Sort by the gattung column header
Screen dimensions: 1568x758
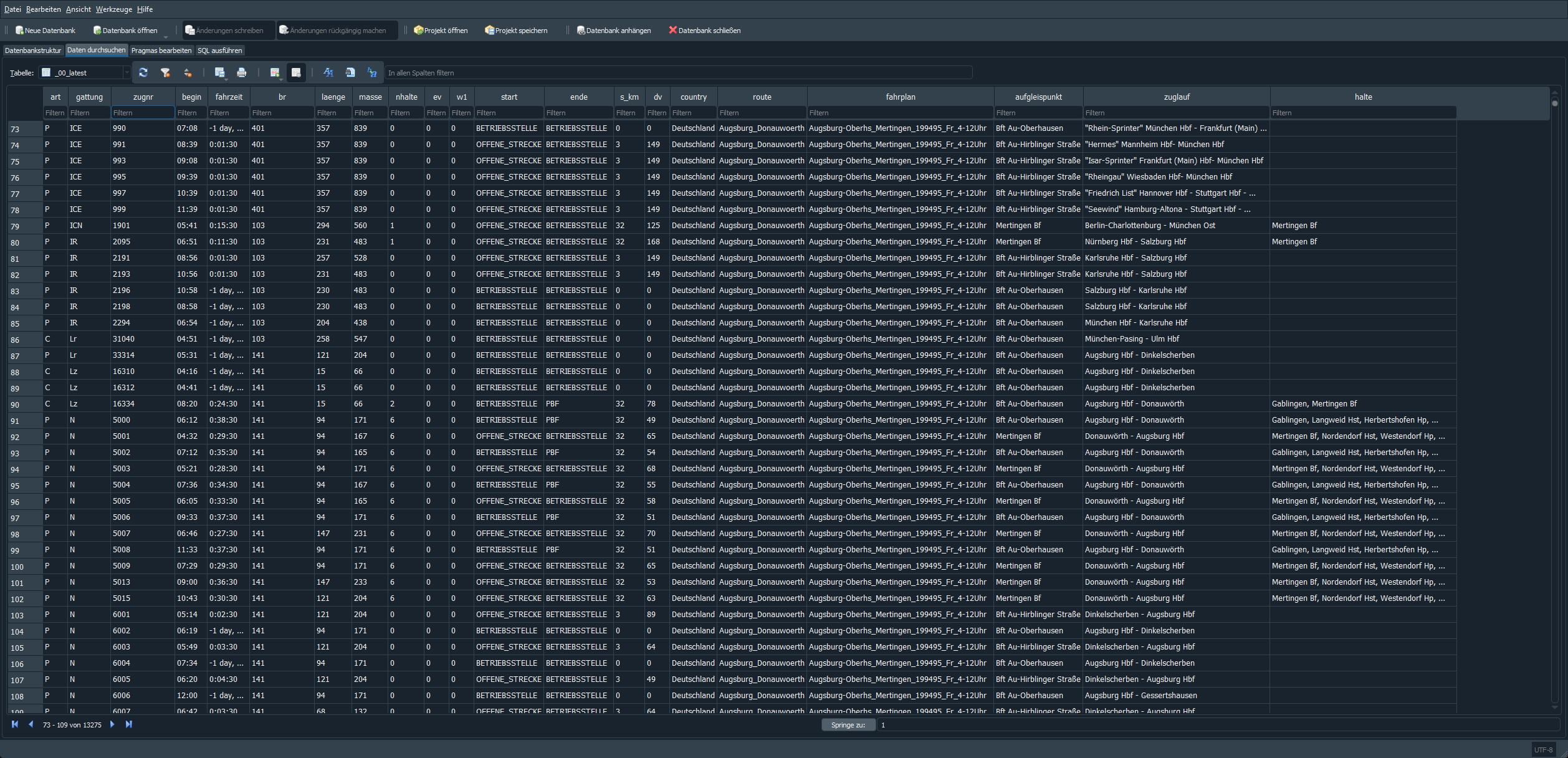[x=90, y=97]
